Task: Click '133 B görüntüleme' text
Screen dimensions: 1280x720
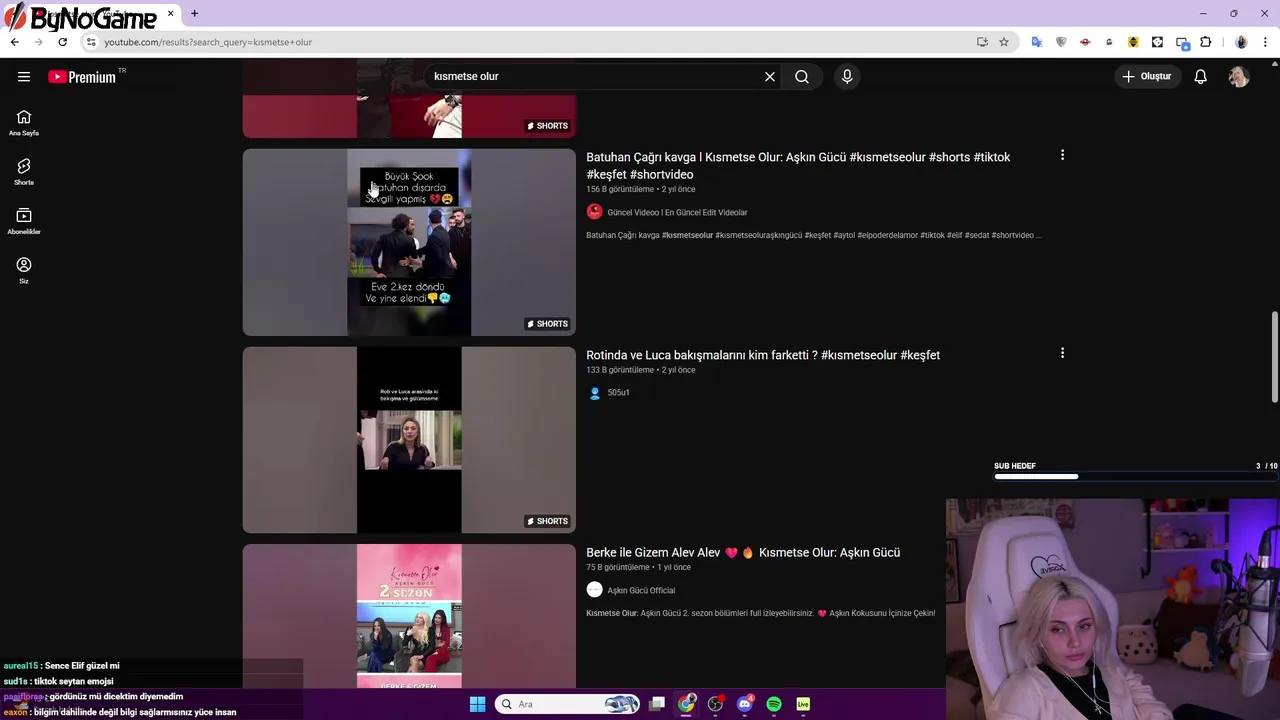Action: (x=620, y=370)
